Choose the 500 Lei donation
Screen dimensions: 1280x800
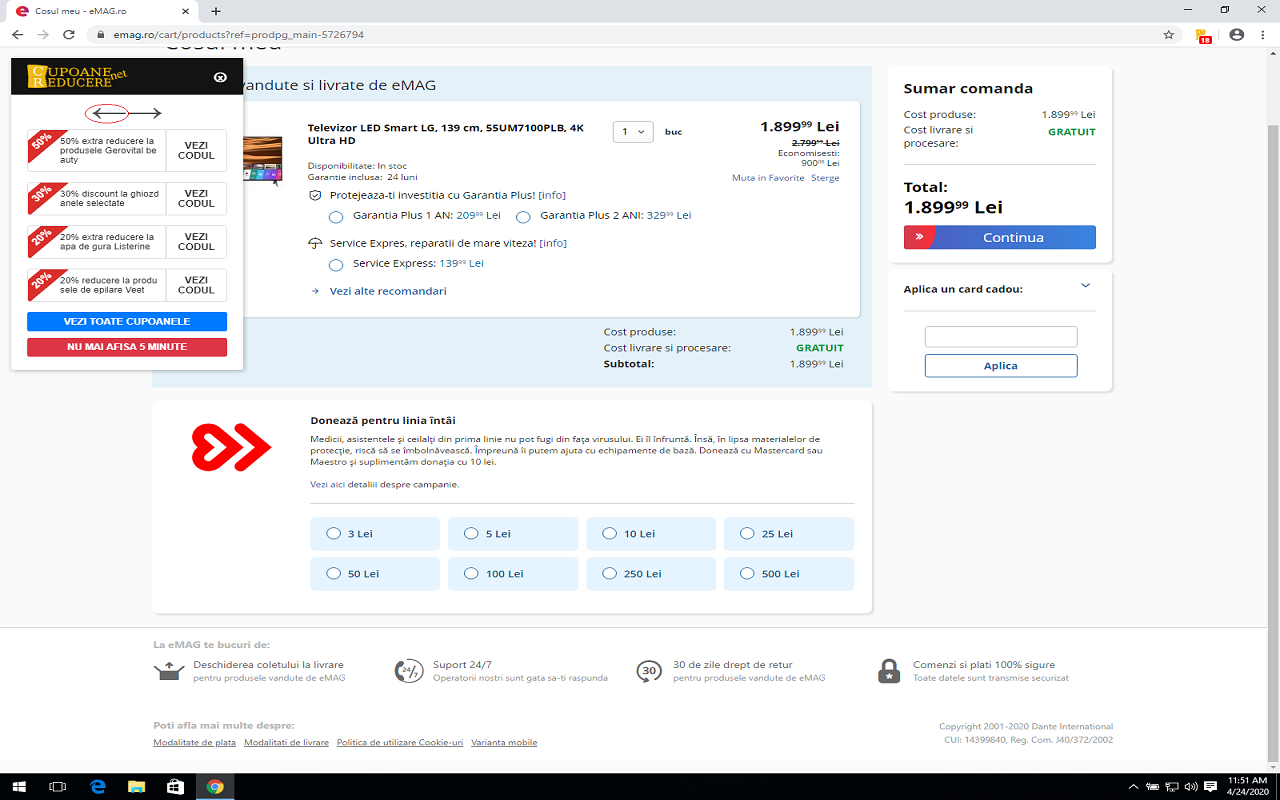(x=789, y=574)
